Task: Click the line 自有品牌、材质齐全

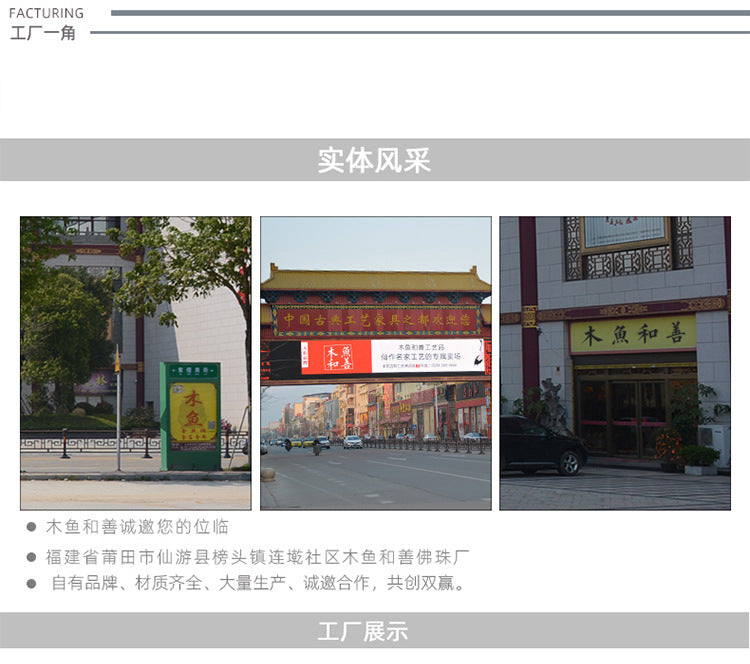Action: 258,583
